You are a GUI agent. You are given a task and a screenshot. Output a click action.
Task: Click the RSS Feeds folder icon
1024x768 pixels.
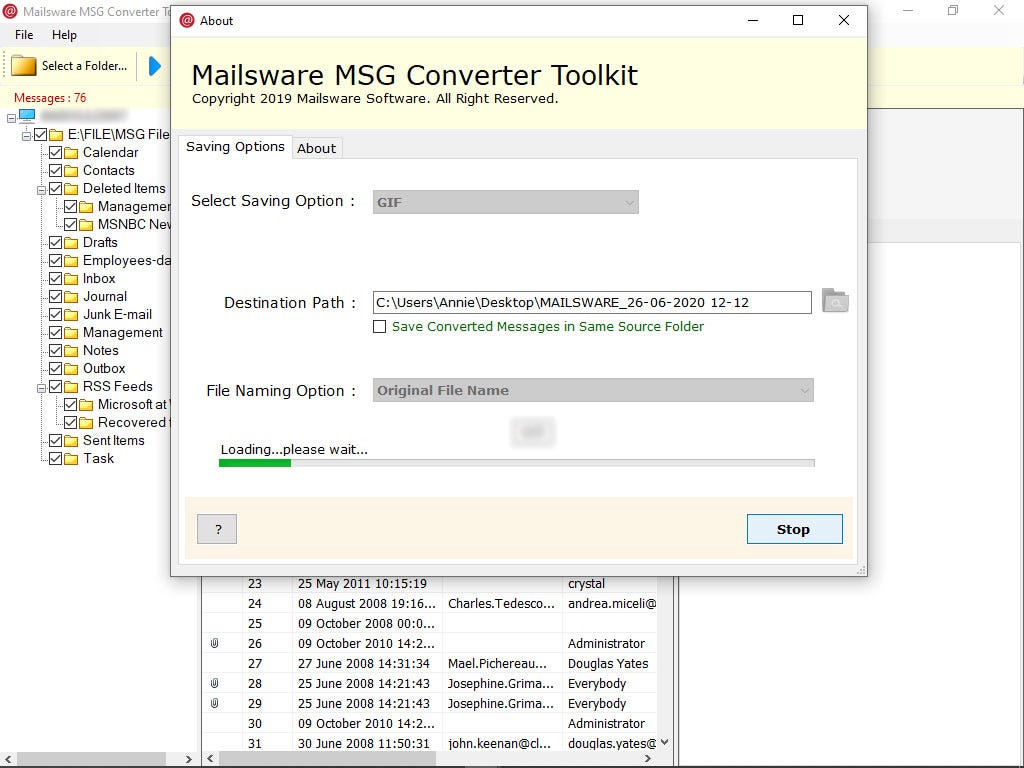click(x=71, y=387)
